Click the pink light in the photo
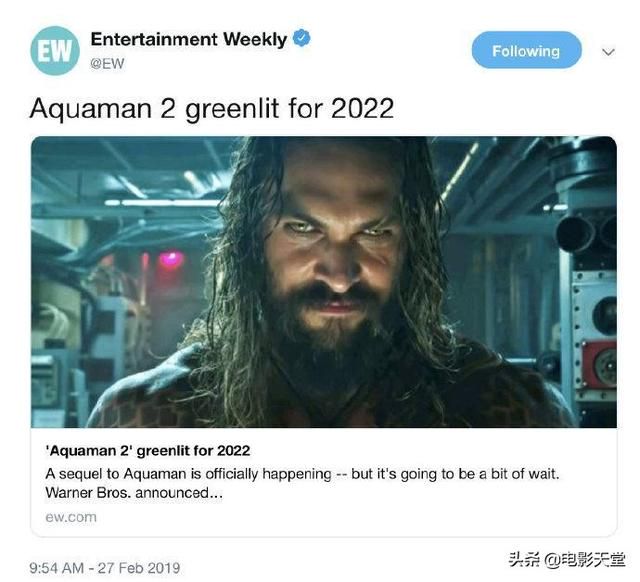Image resolution: width=640 pixels, height=582 pixels. click(171, 260)
